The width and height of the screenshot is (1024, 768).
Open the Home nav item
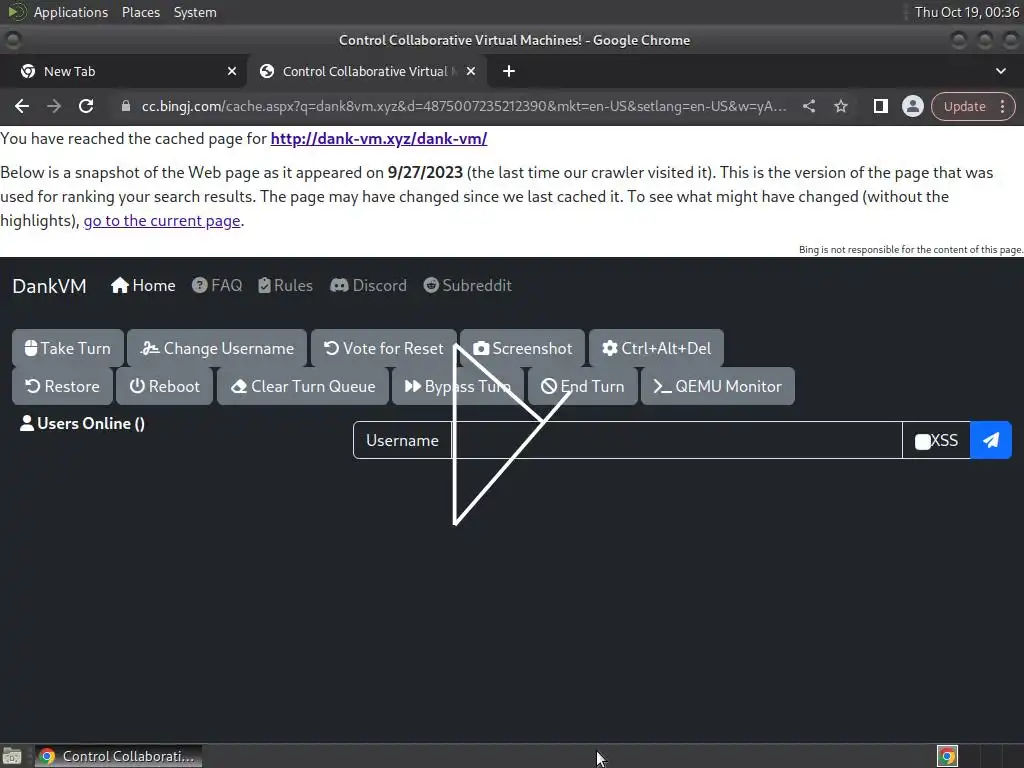[x=143, y=285]
